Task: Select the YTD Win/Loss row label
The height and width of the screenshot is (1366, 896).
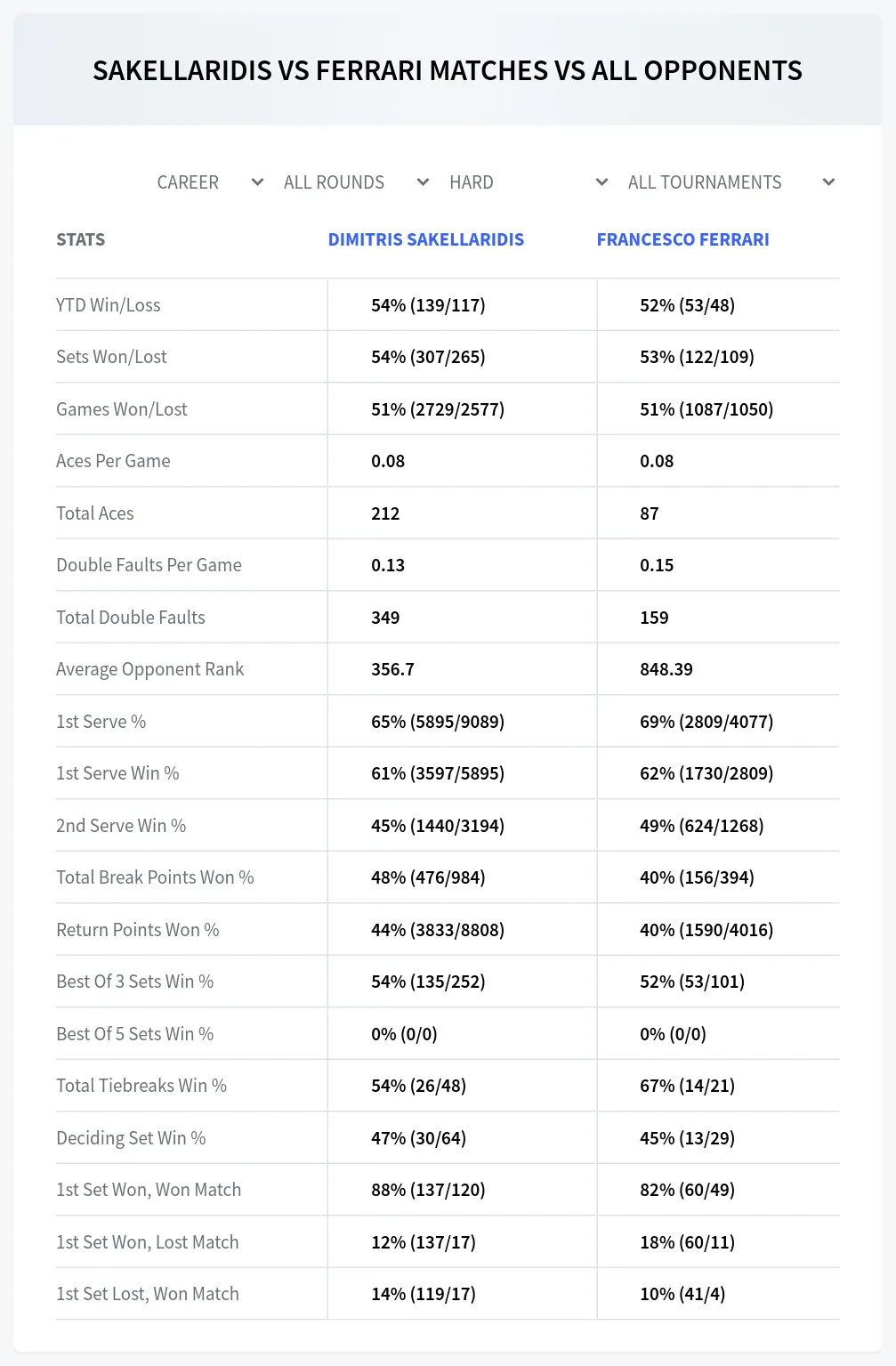Action: 109,305
